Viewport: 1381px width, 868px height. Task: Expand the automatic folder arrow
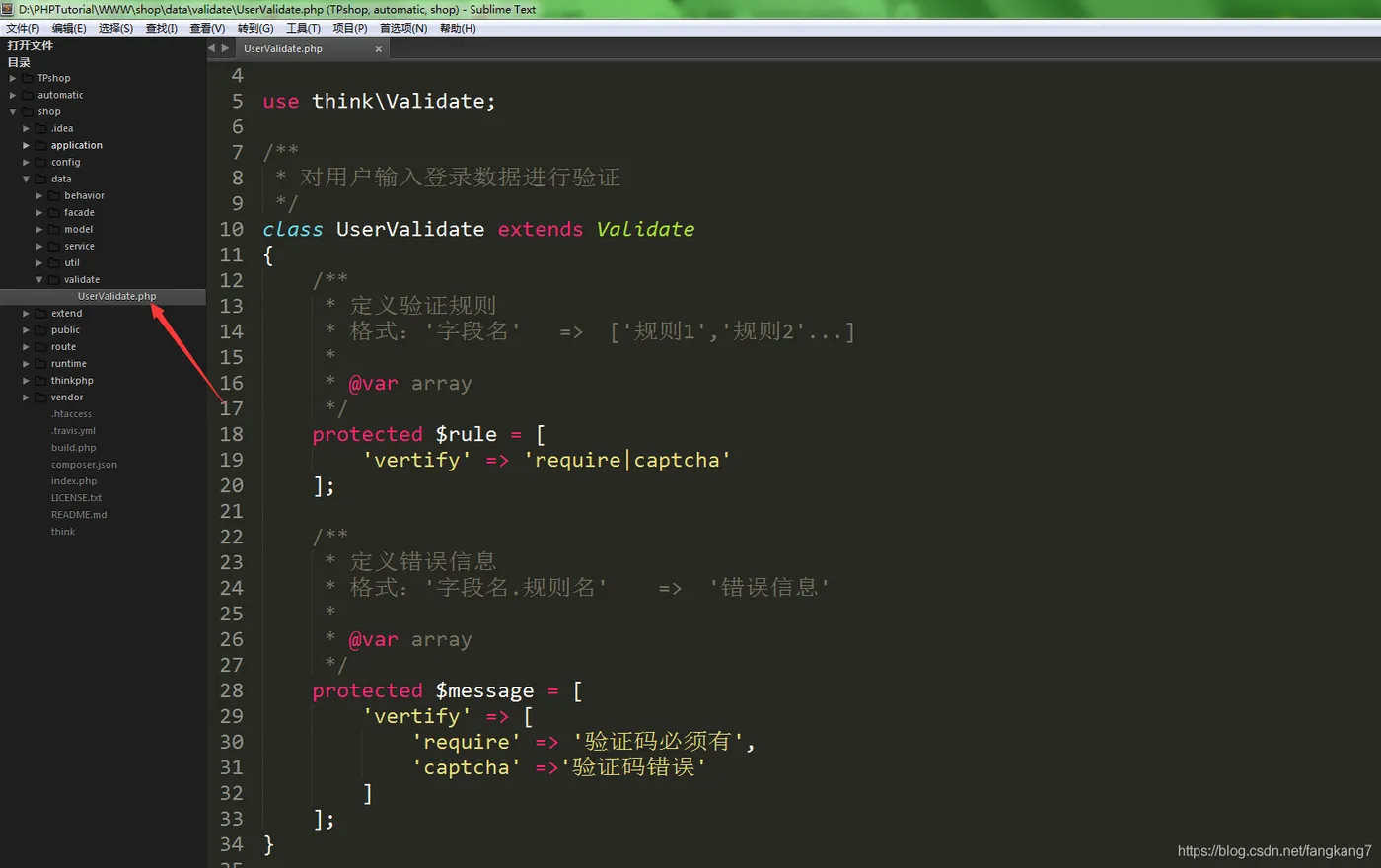point(13,95)
